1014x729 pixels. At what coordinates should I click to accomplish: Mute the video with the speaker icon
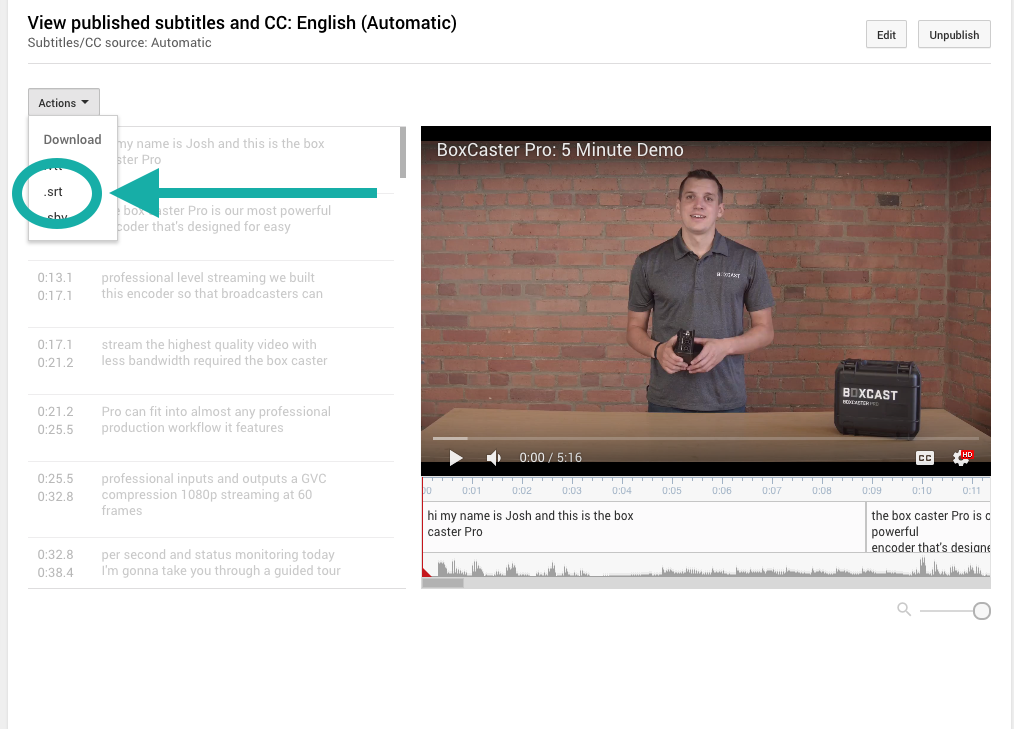point(494,458)
